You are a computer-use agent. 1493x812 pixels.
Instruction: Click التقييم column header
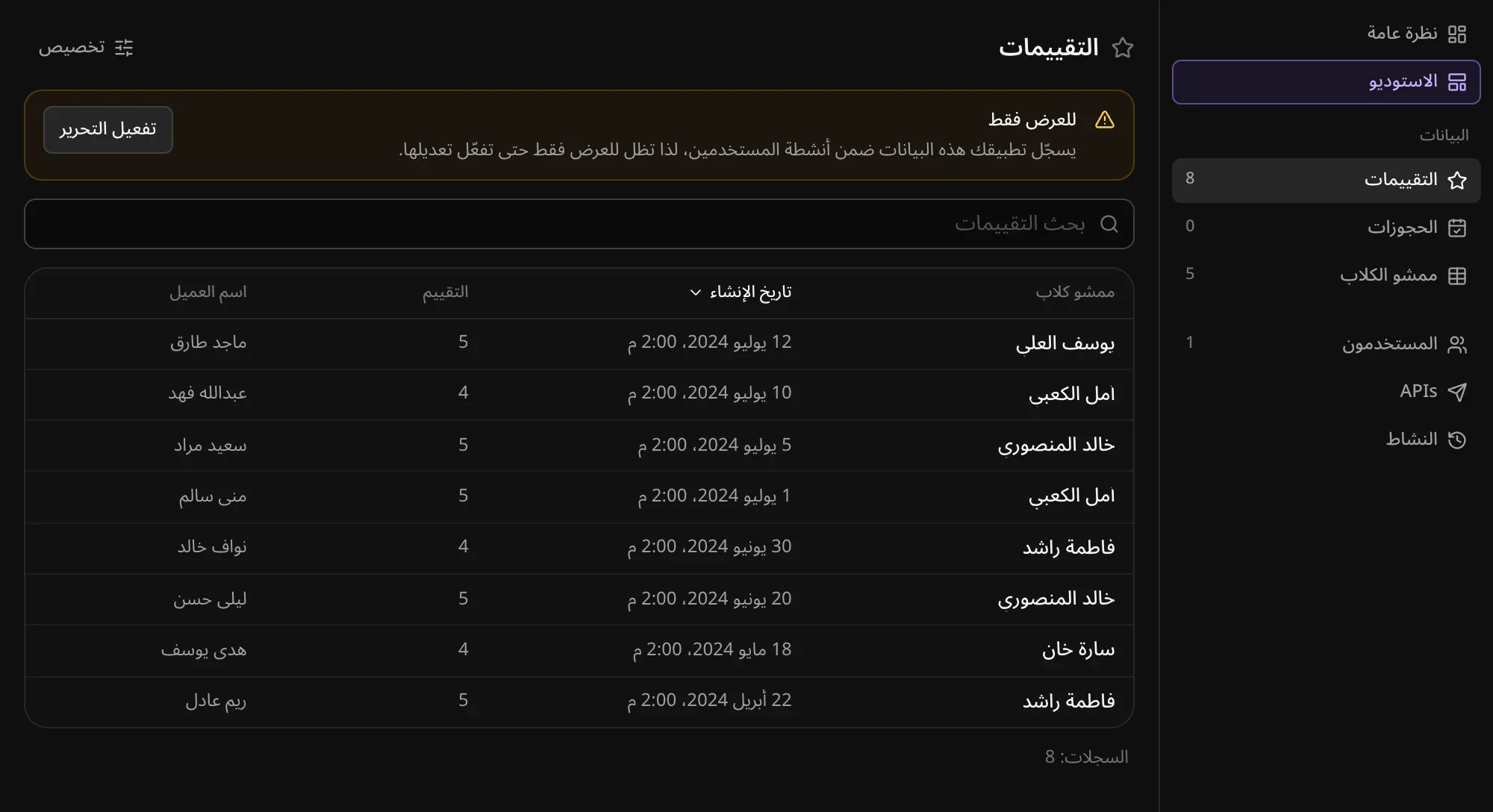pyautogui.click(x=446, y=293)
